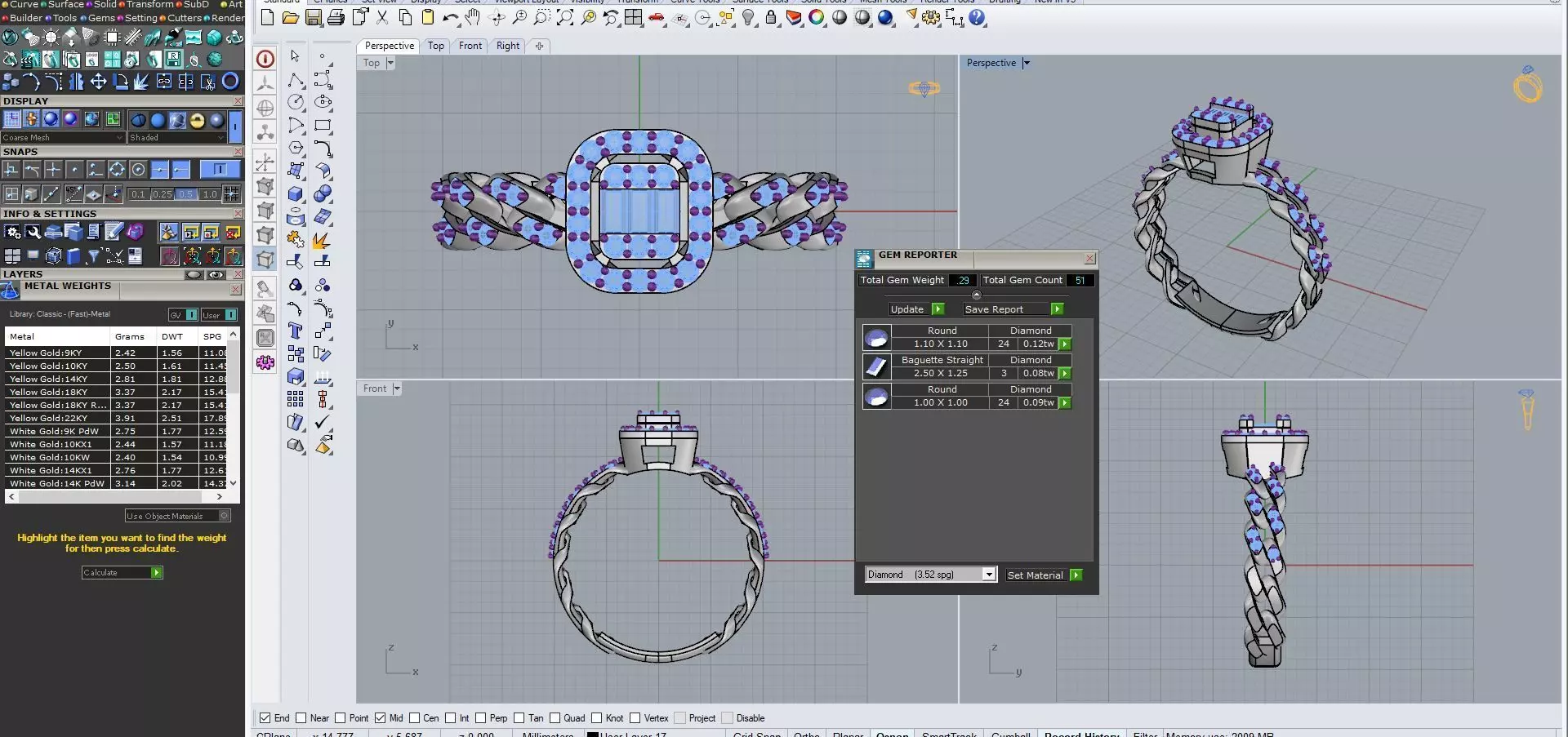Click the New file icon
Screen dimensions: 1568x737
tap(267, 17)
